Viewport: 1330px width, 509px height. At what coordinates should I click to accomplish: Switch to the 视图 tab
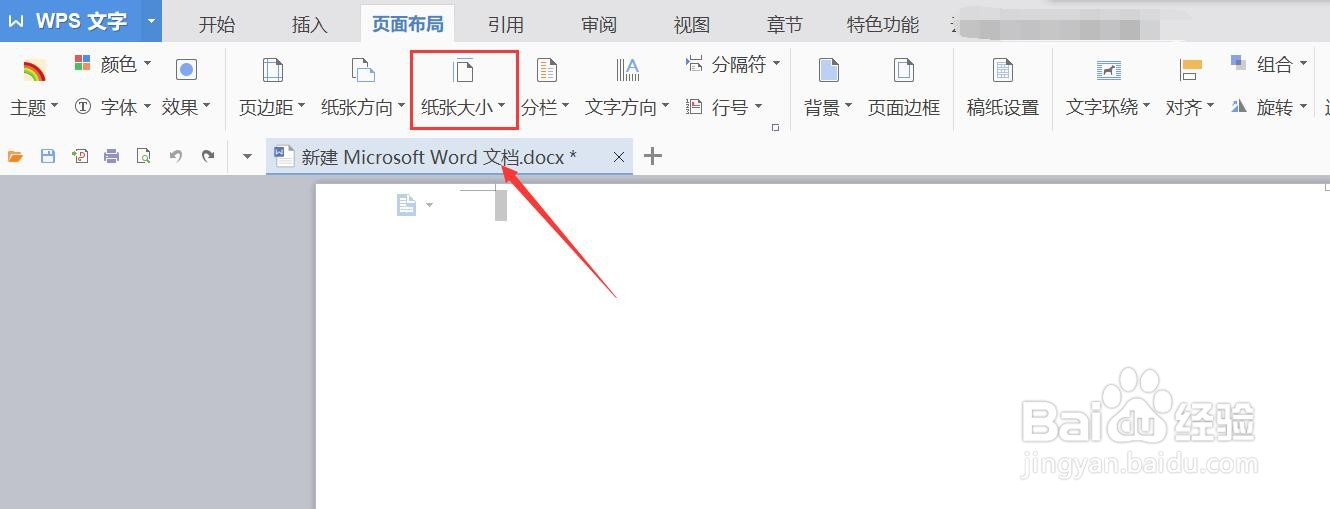tap(692, 25)
